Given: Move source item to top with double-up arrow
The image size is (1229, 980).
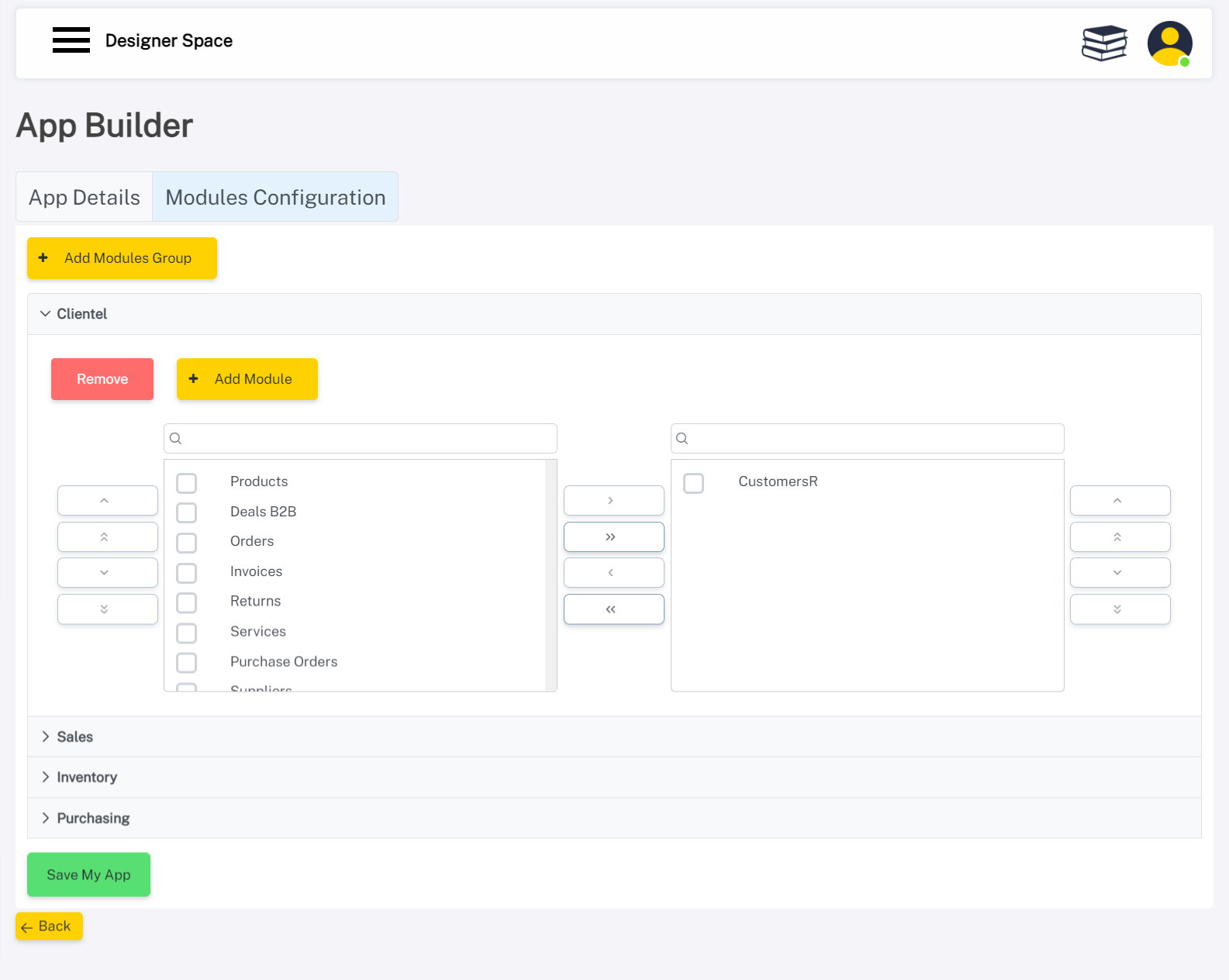Looking at the screenshot, I should point(107,537).
